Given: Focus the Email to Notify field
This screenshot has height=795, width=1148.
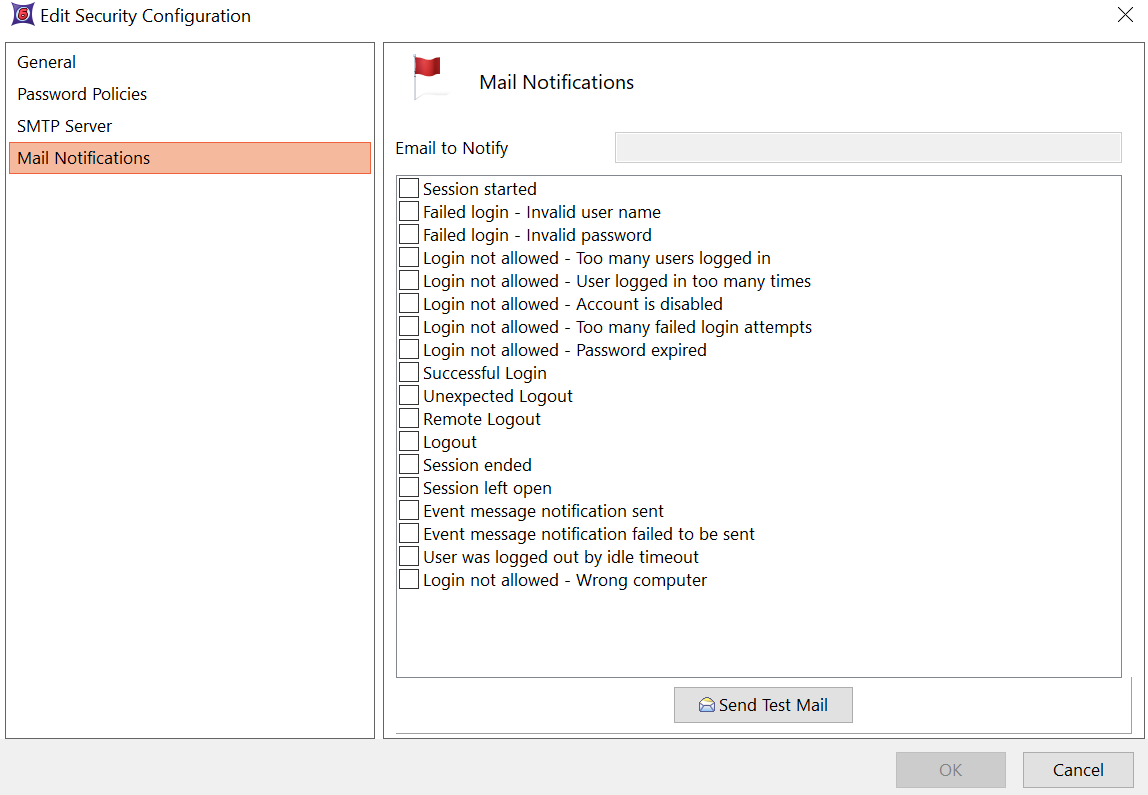Looking at the screenshot, I should 868,147.
